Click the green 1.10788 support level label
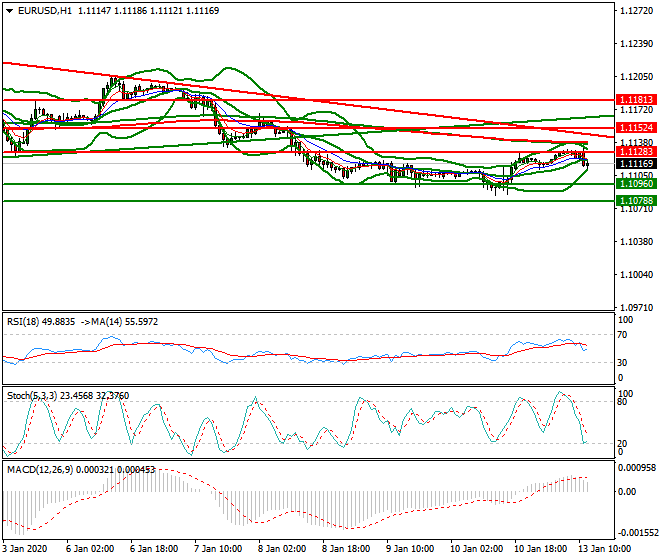 [636, 201]
